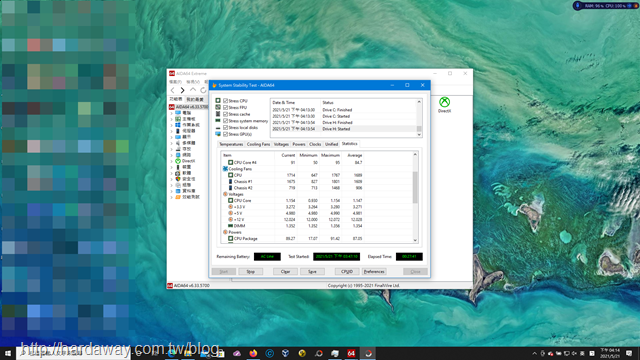Image resolution: width=640 pixels, height=360 pixels.
Task: Click the Clear button
Action: tap(285, 271)
